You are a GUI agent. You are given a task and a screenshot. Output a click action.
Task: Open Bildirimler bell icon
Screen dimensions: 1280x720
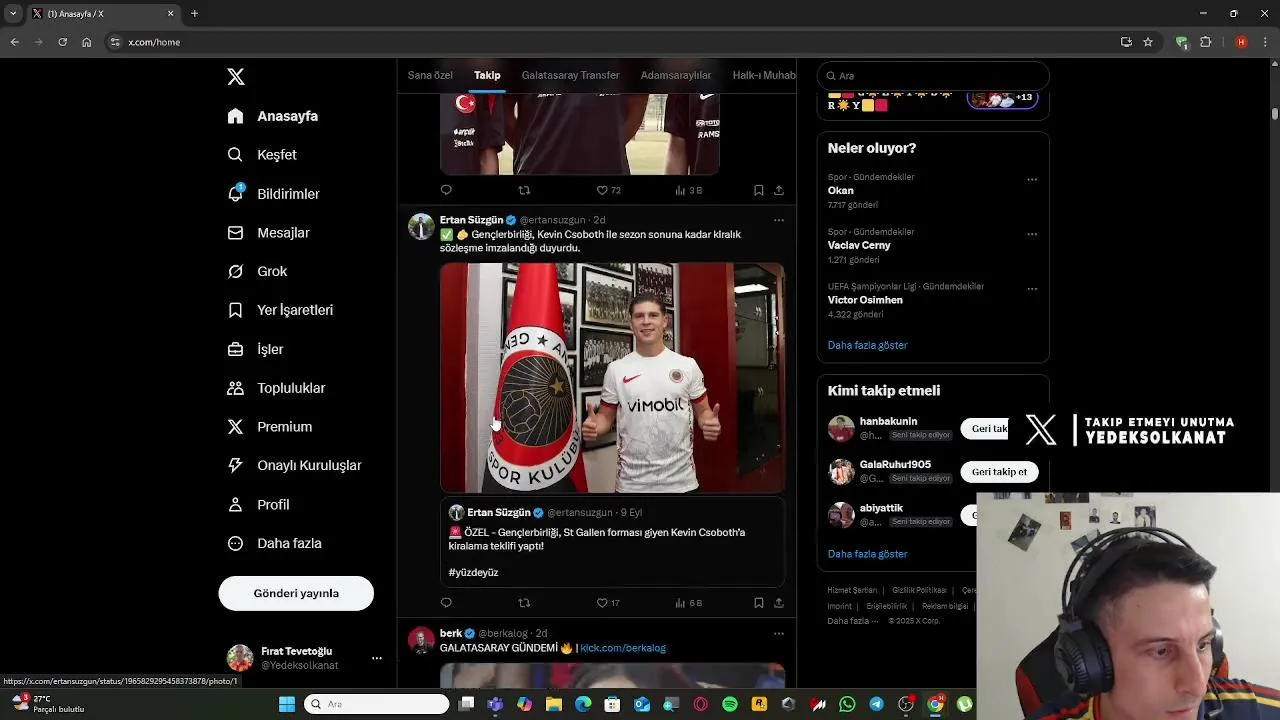(235, 193)
